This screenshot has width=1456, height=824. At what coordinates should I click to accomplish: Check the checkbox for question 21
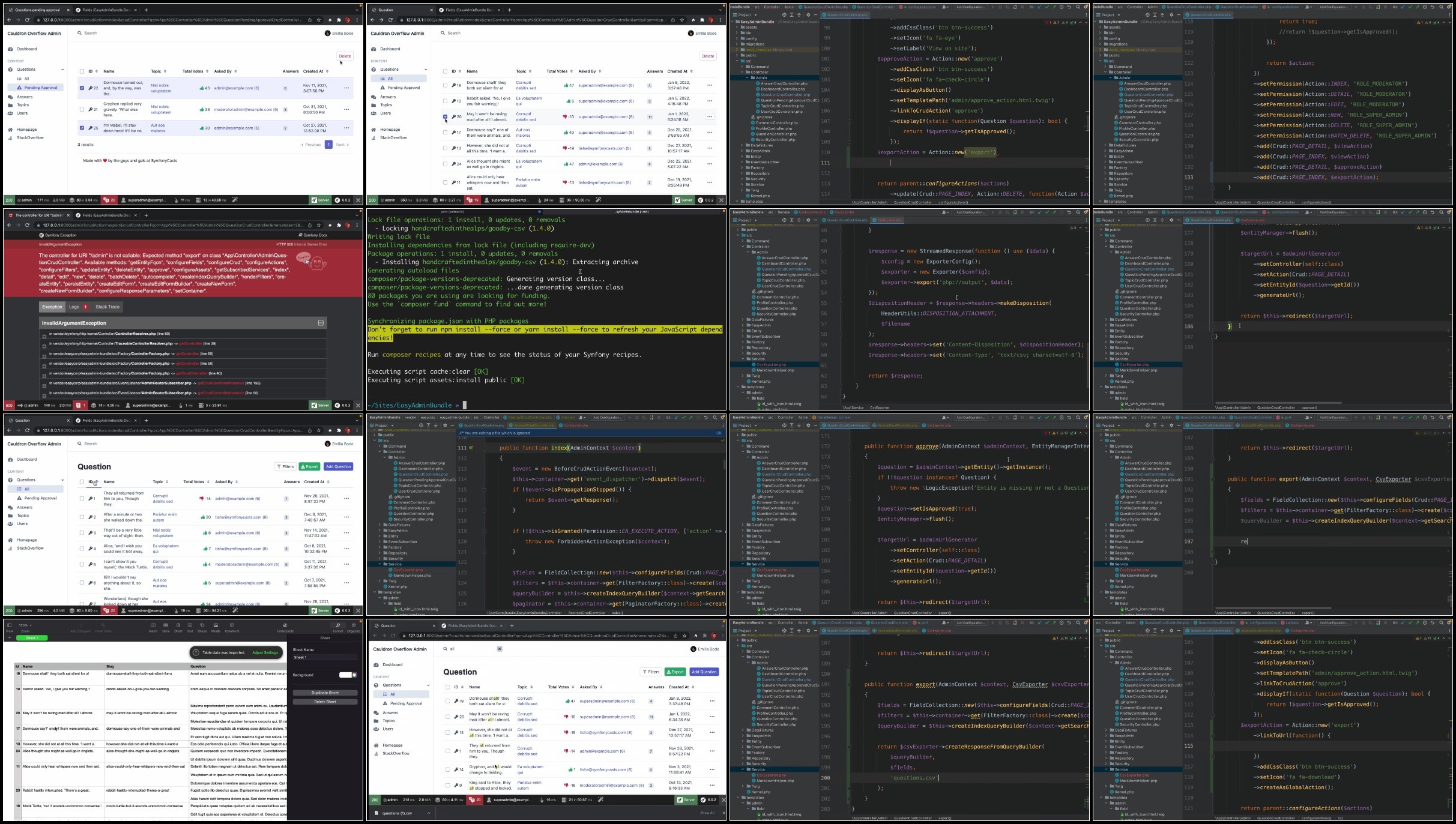tap(82, 109)
